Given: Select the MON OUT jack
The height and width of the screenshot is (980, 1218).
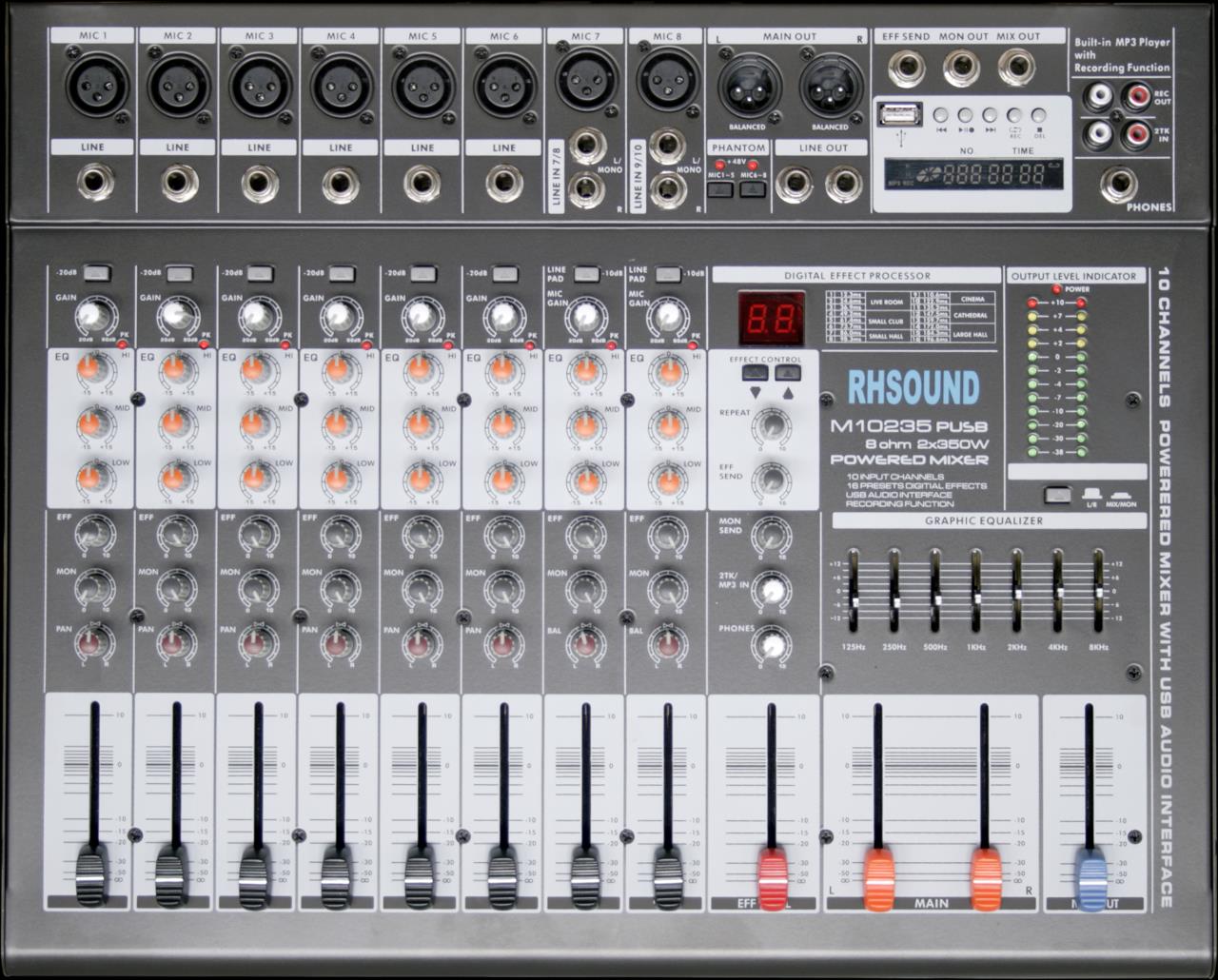Looking at the screenshot, I should 963,69.
